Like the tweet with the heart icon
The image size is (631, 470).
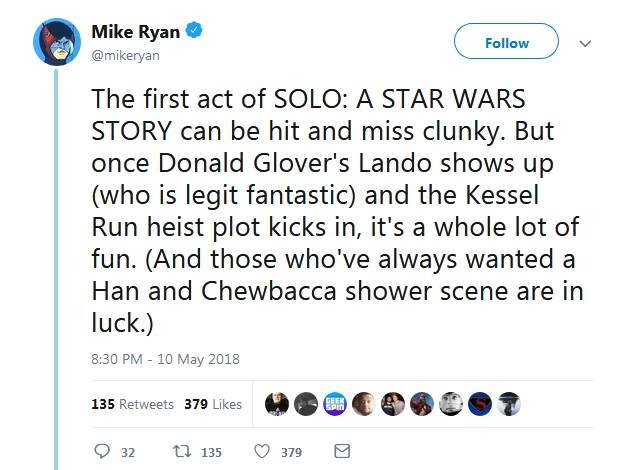click(262, 452)
